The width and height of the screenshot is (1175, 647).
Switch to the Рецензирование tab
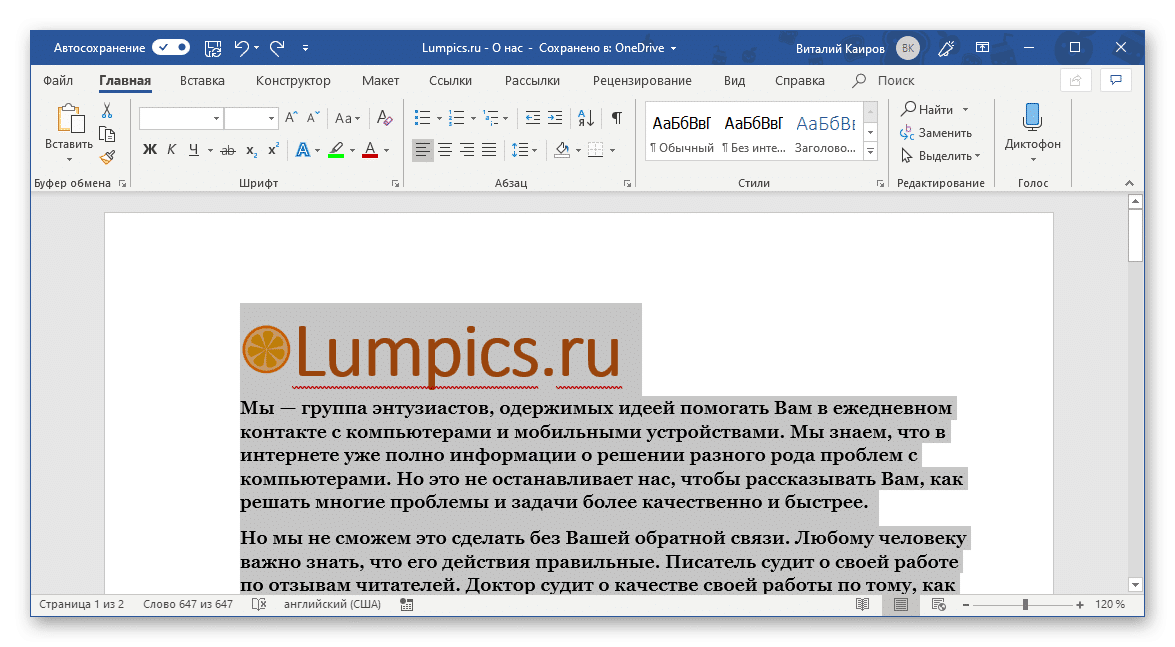pos(641,81)
